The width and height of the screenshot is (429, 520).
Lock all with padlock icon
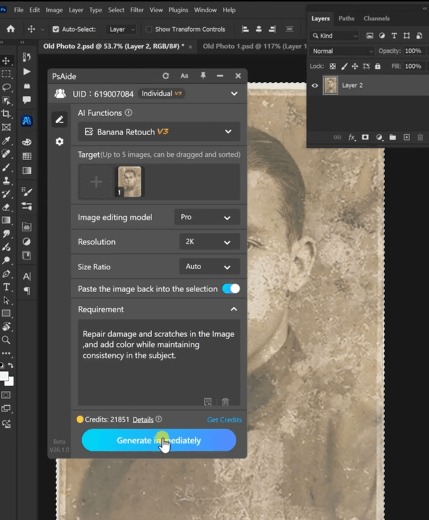click(378, 66)
